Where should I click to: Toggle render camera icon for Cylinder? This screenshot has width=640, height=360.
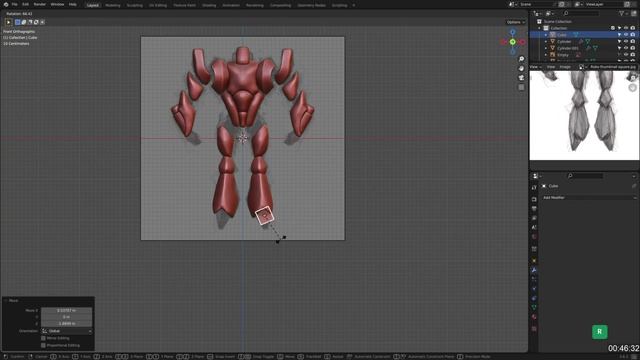coord(633,42)
